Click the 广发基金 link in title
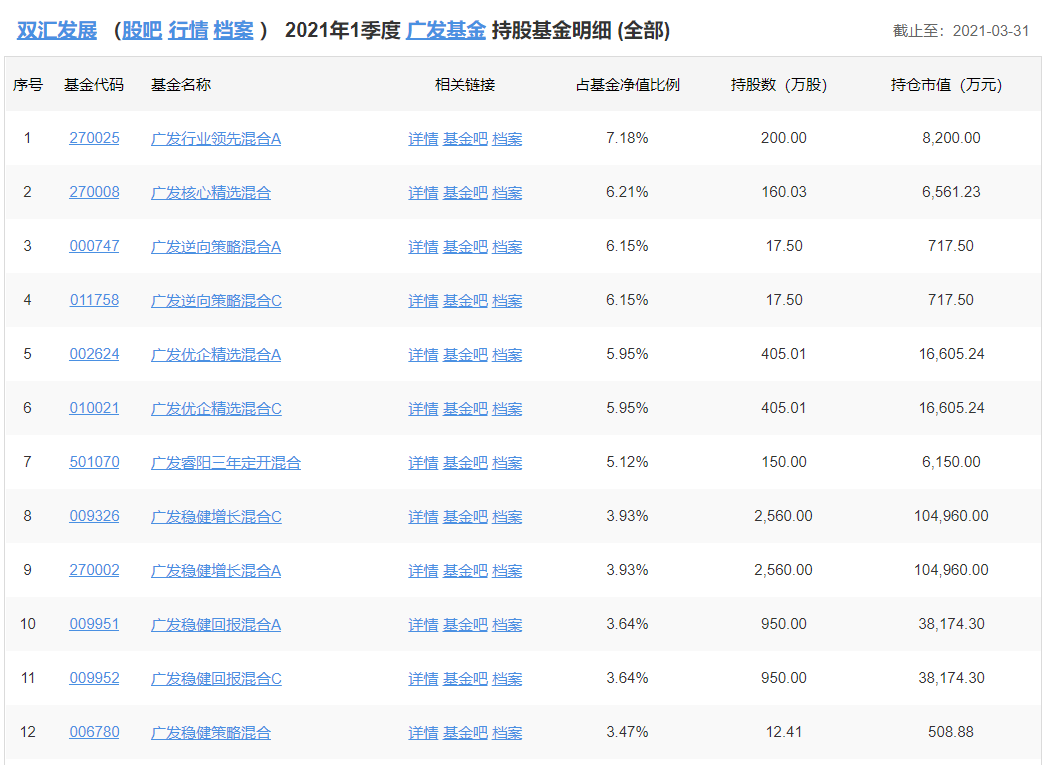 coord(446,31)
